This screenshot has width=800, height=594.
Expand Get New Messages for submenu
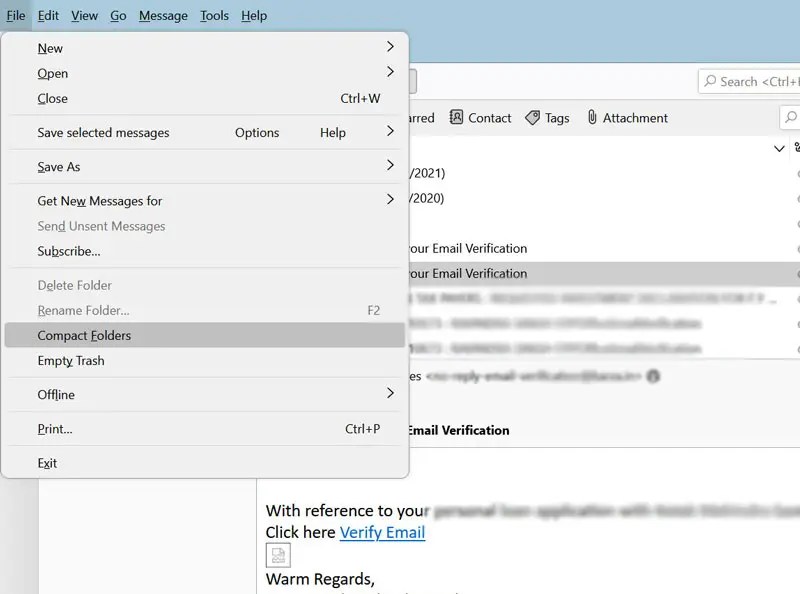point(206,201)
